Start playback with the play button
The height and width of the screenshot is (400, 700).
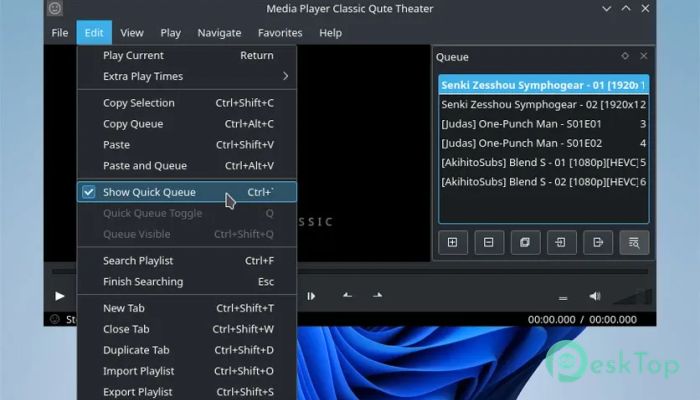[x=60, y=296]
